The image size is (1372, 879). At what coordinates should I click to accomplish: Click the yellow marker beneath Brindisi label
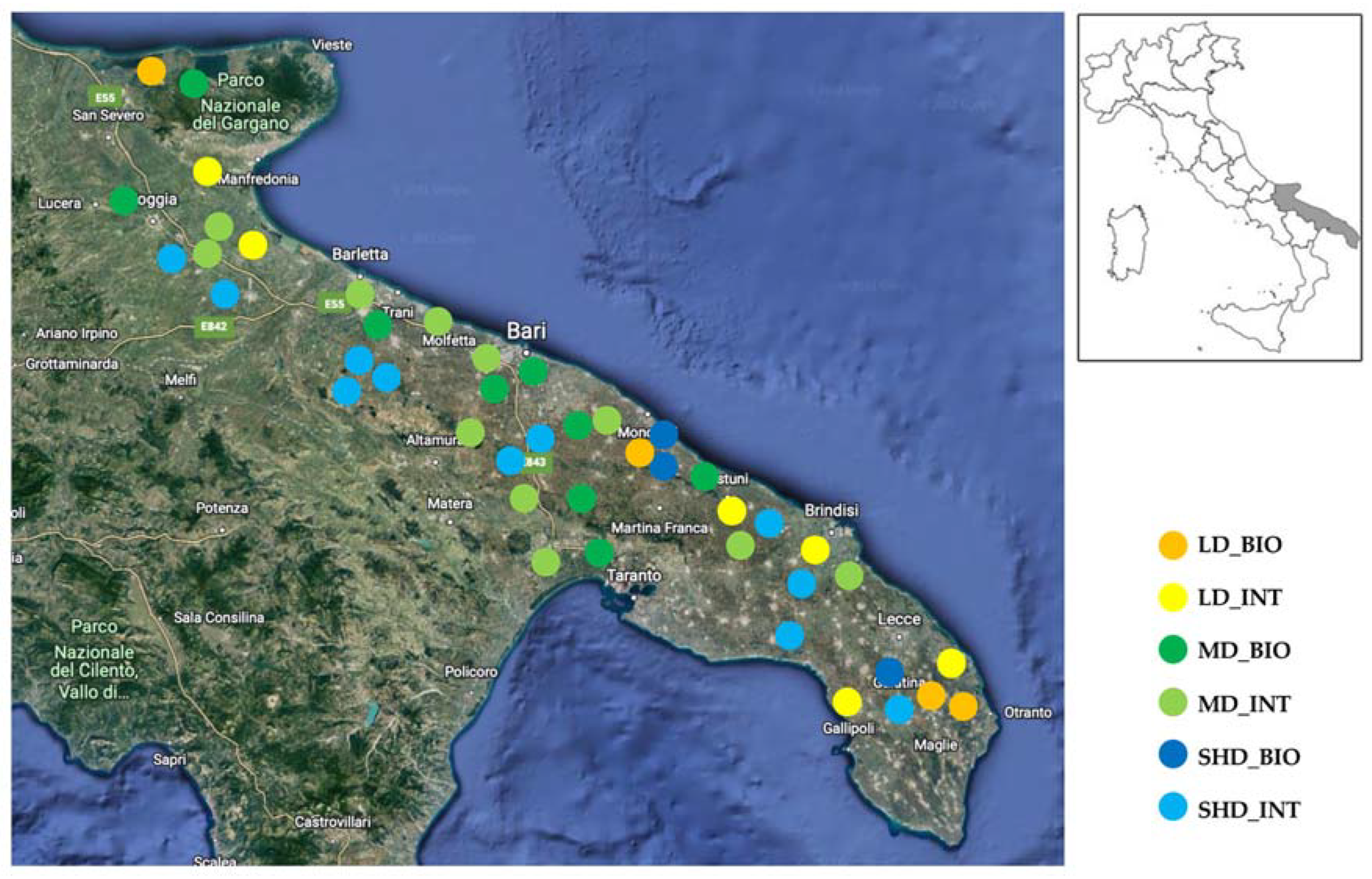pos(814,550)
